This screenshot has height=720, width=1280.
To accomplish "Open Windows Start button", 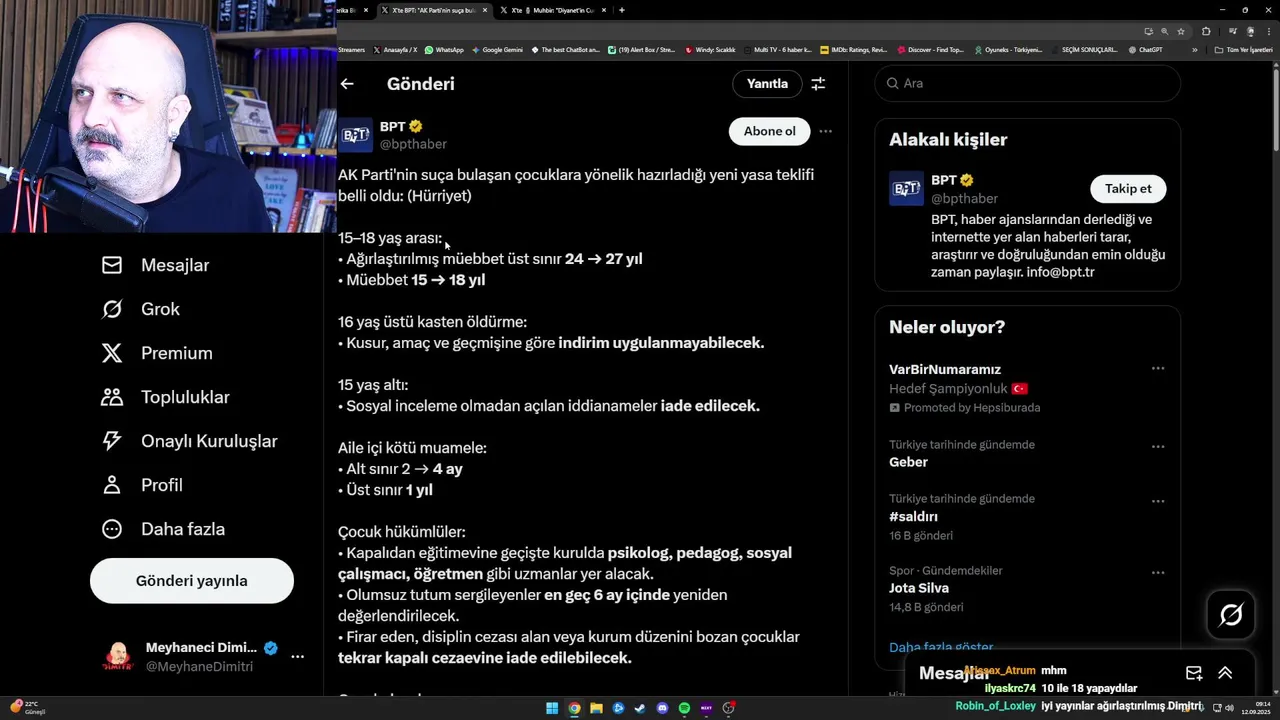I will pyautogui.click(x=552, y=708).
